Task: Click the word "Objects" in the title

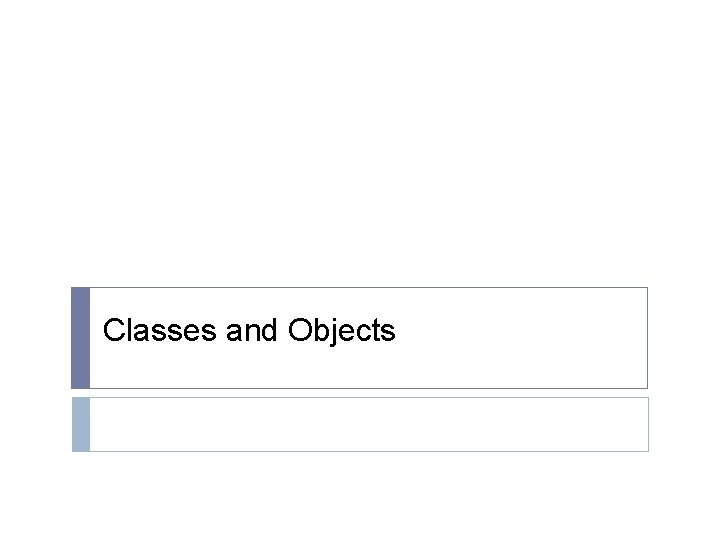Action: [x=341, y=331]
